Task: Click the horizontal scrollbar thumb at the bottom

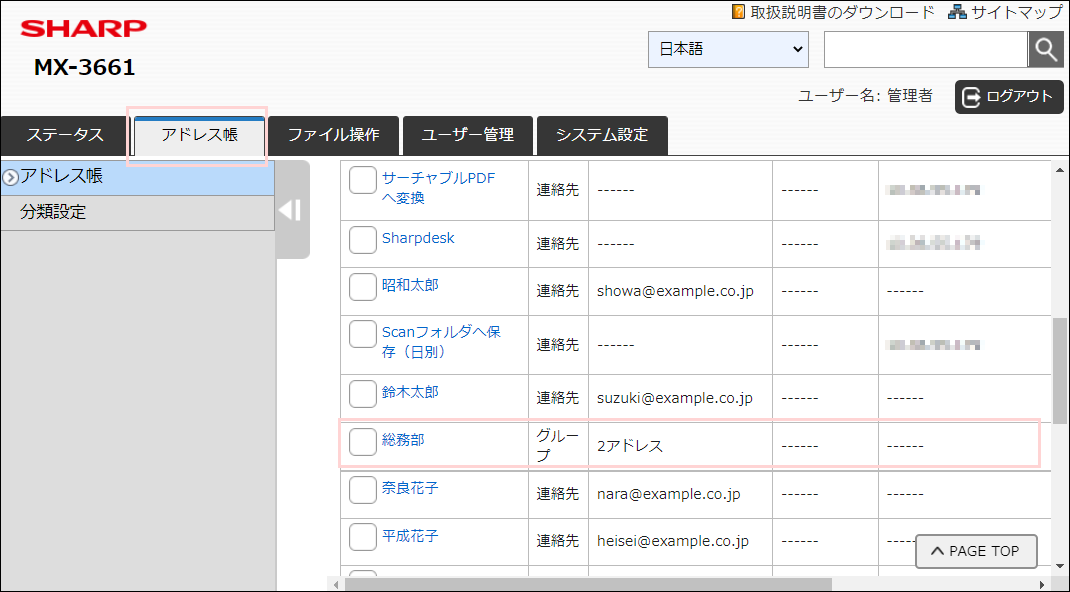Action: pos(588,584)
